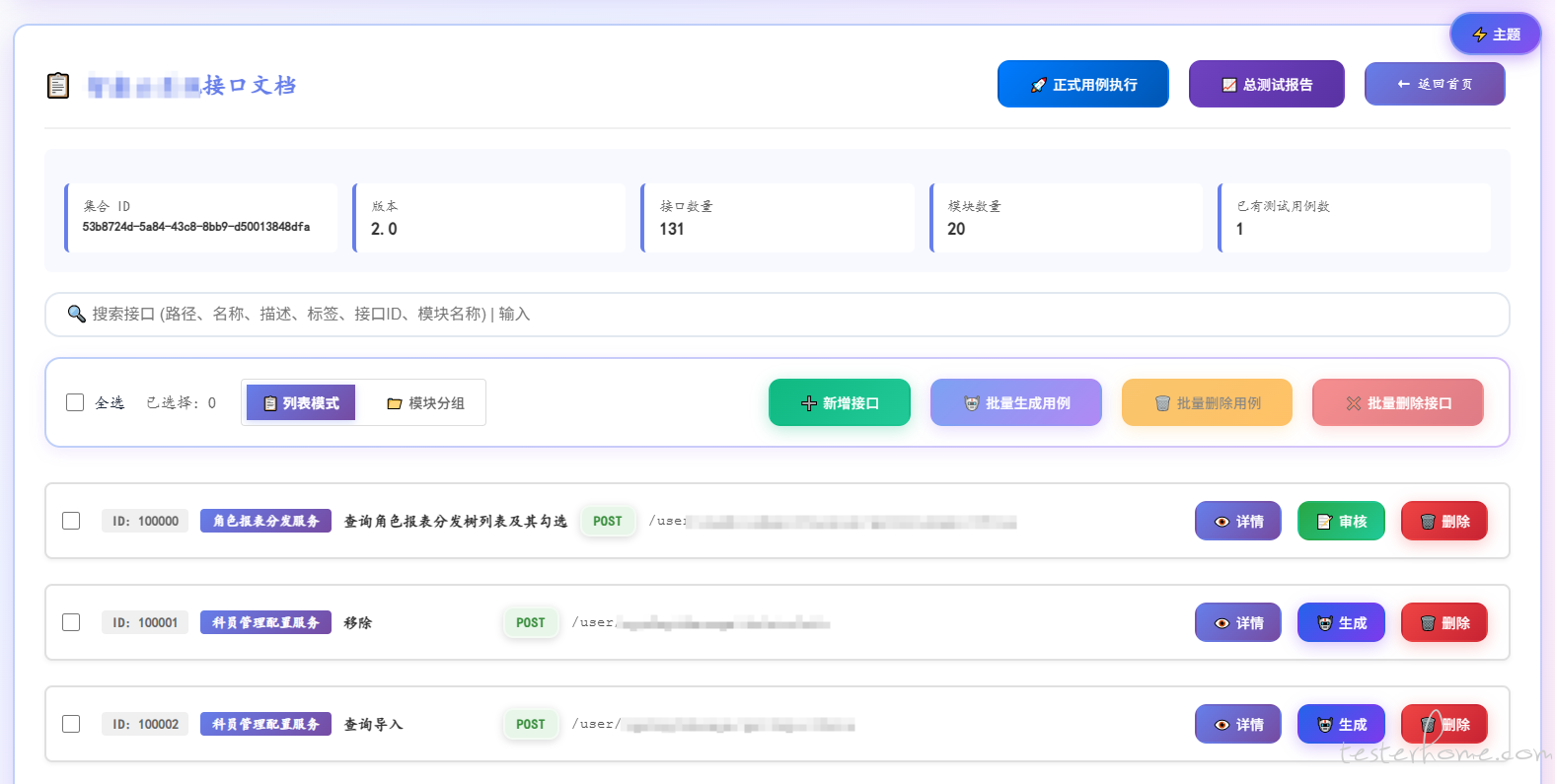Open the 总测试报告 report

click(x=1266, y=85)
